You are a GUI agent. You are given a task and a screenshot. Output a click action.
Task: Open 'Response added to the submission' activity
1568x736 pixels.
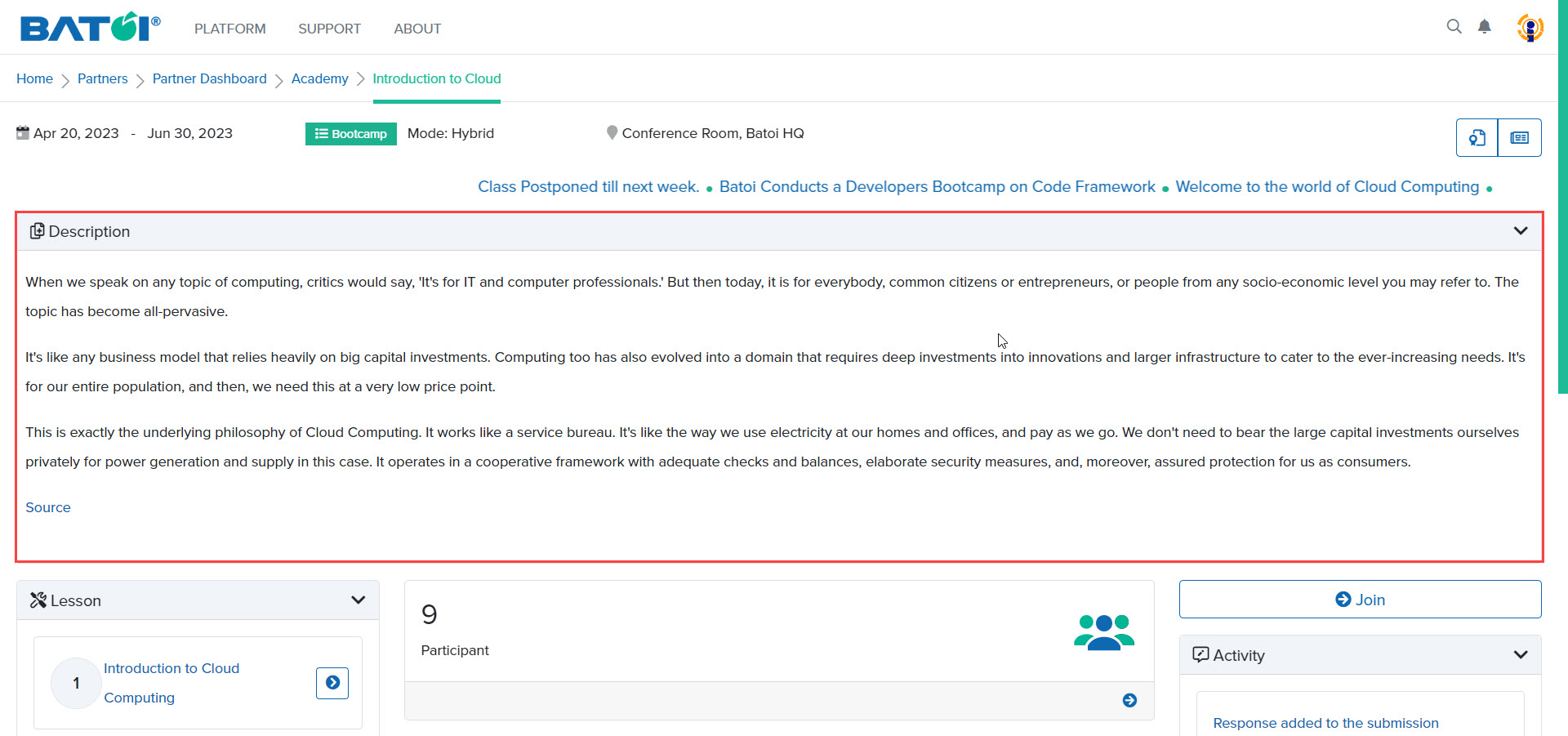[1326, 723]
